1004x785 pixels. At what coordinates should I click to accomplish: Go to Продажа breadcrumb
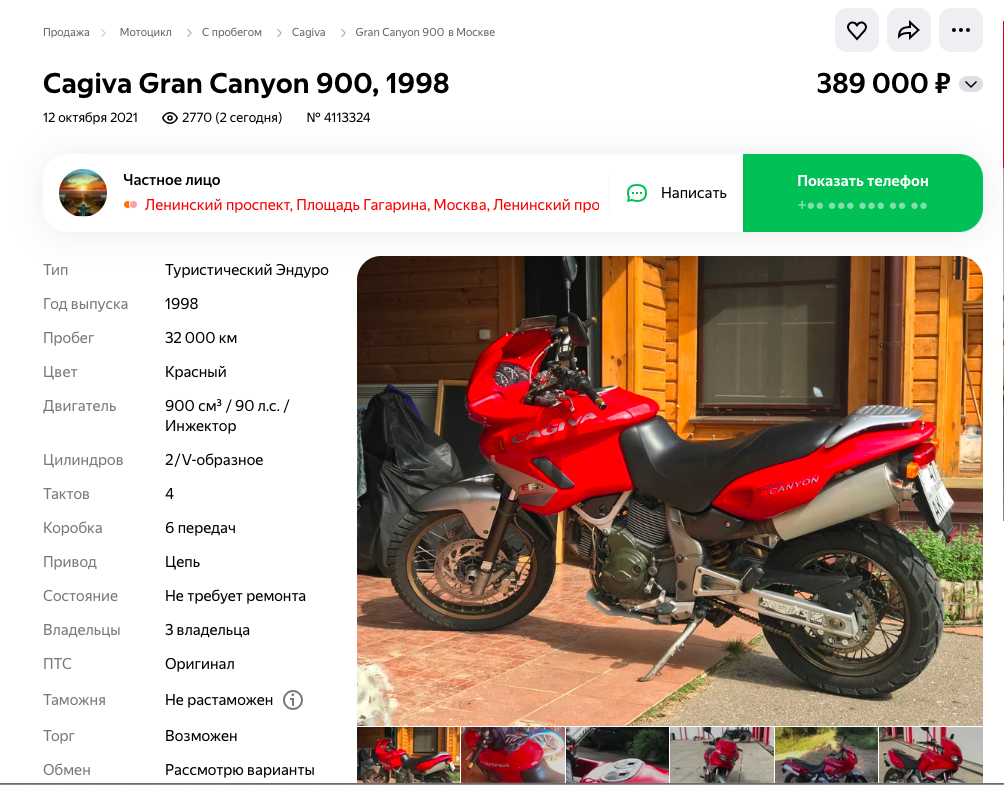[x=66, y=32]
